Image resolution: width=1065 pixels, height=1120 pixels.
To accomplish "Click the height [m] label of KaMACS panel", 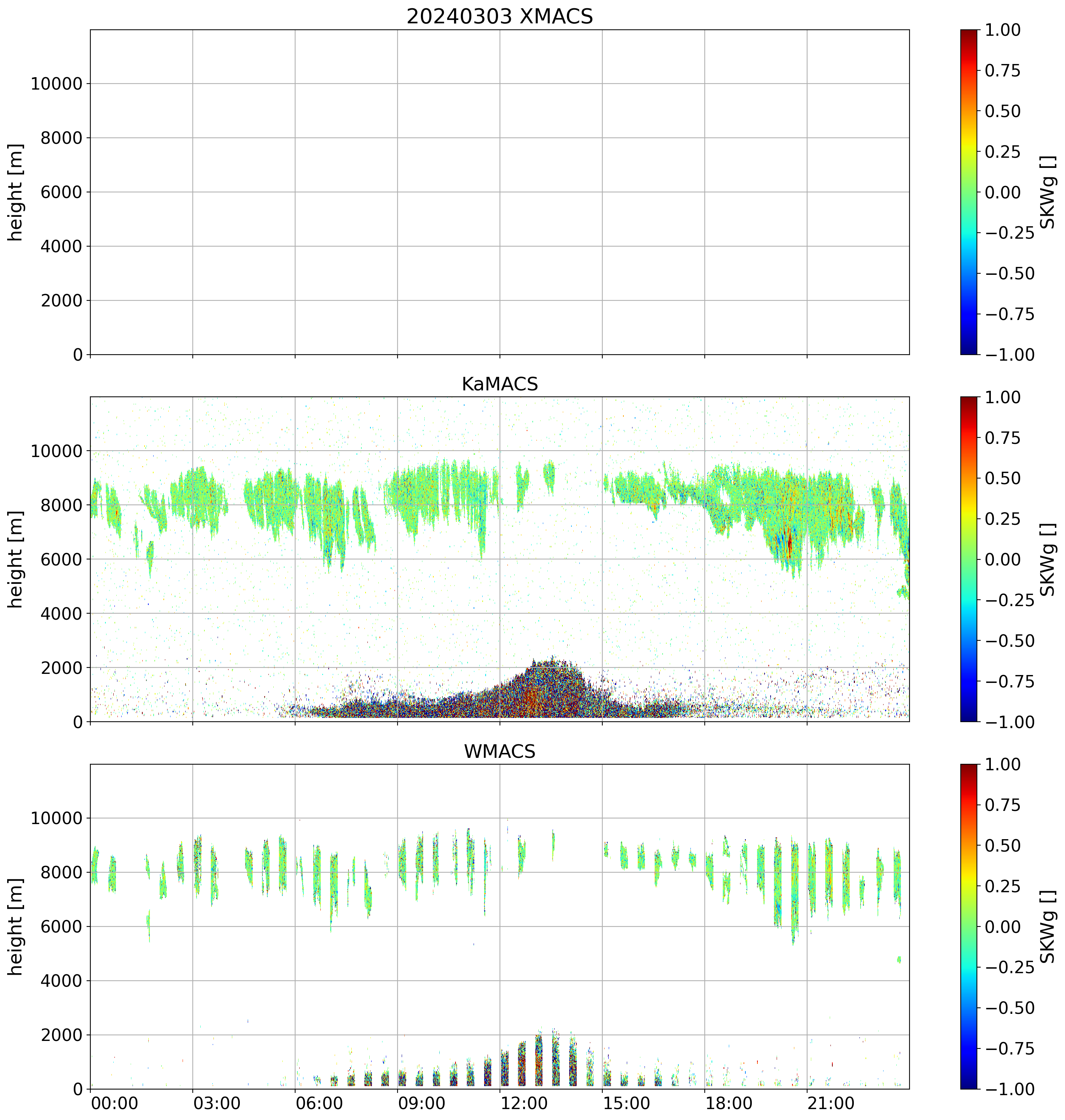I will [x=16, y=559].
